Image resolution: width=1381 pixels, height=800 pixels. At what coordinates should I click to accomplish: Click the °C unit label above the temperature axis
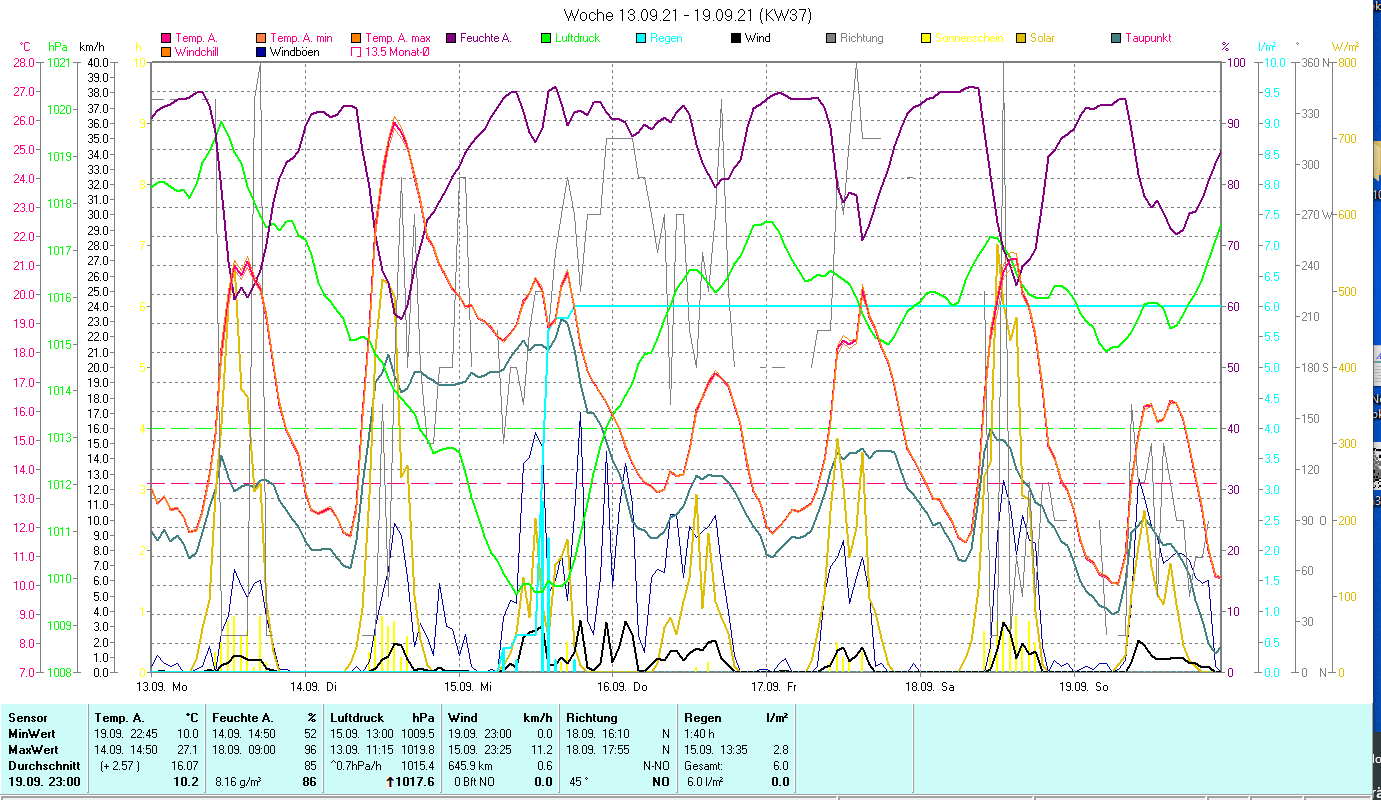tap(25, 47)
